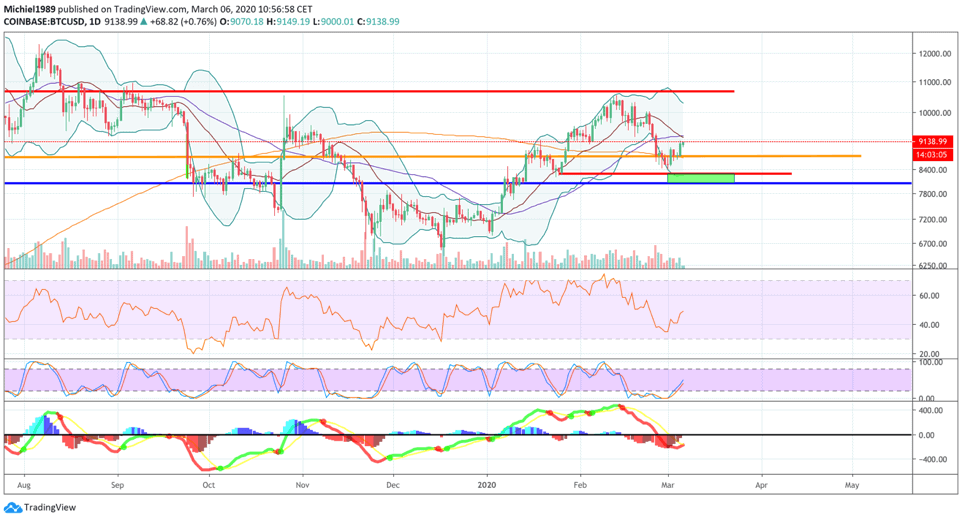Click the MACD 400.00 axis label
The width and height of the screenshot is (964, 522).
933,410
